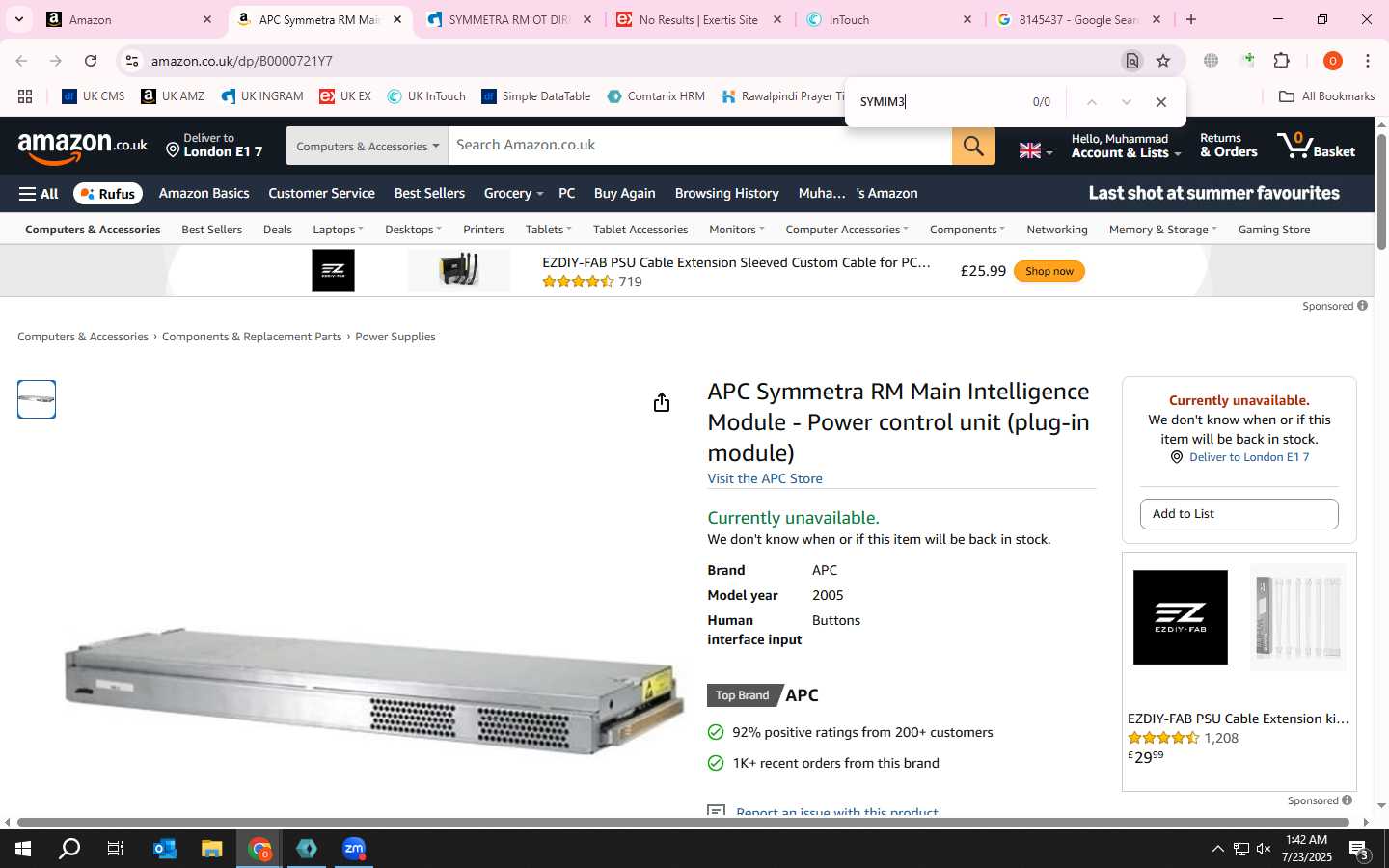1389x868 pixels.
Task: Open the EZDIY-FAB sidebar ad product image
Action: point(1298,617)
